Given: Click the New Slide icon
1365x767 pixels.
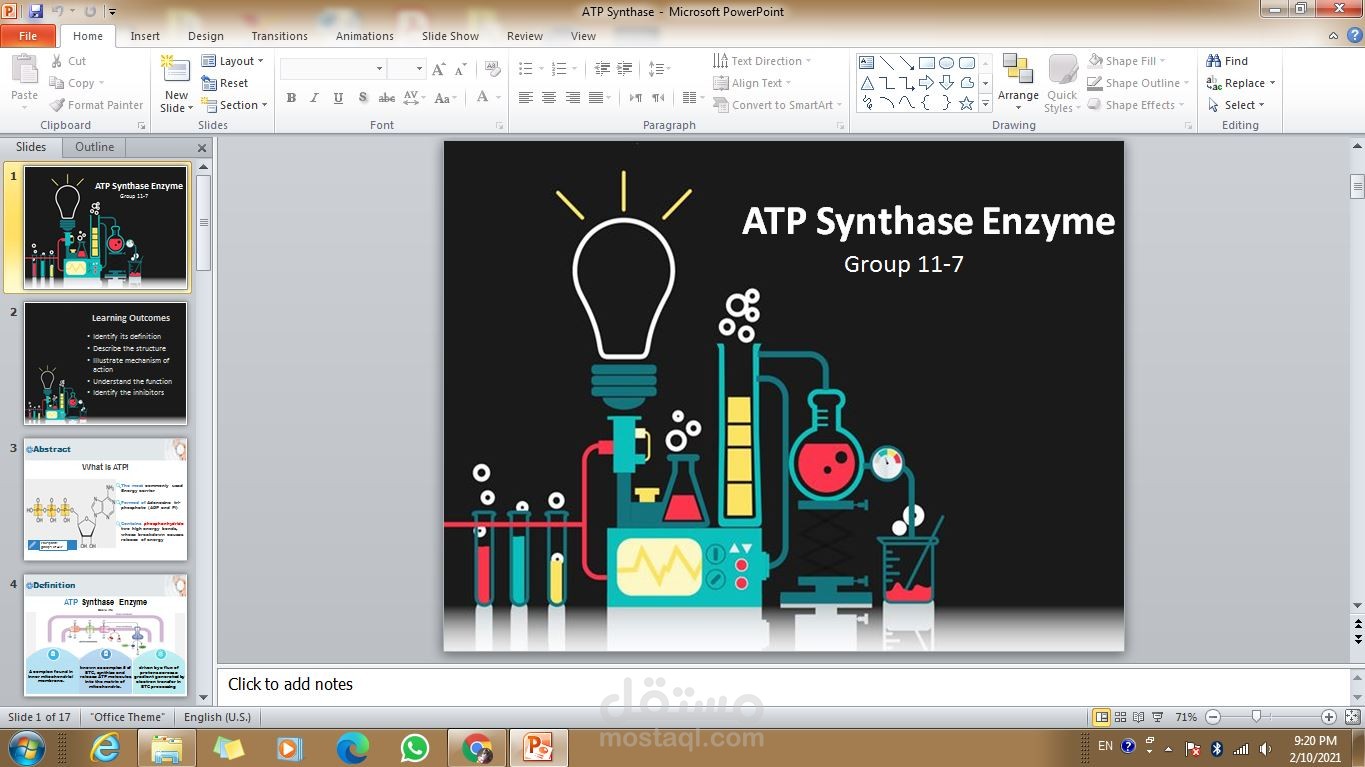Looking at the screenshot, I should click(176, 74).
